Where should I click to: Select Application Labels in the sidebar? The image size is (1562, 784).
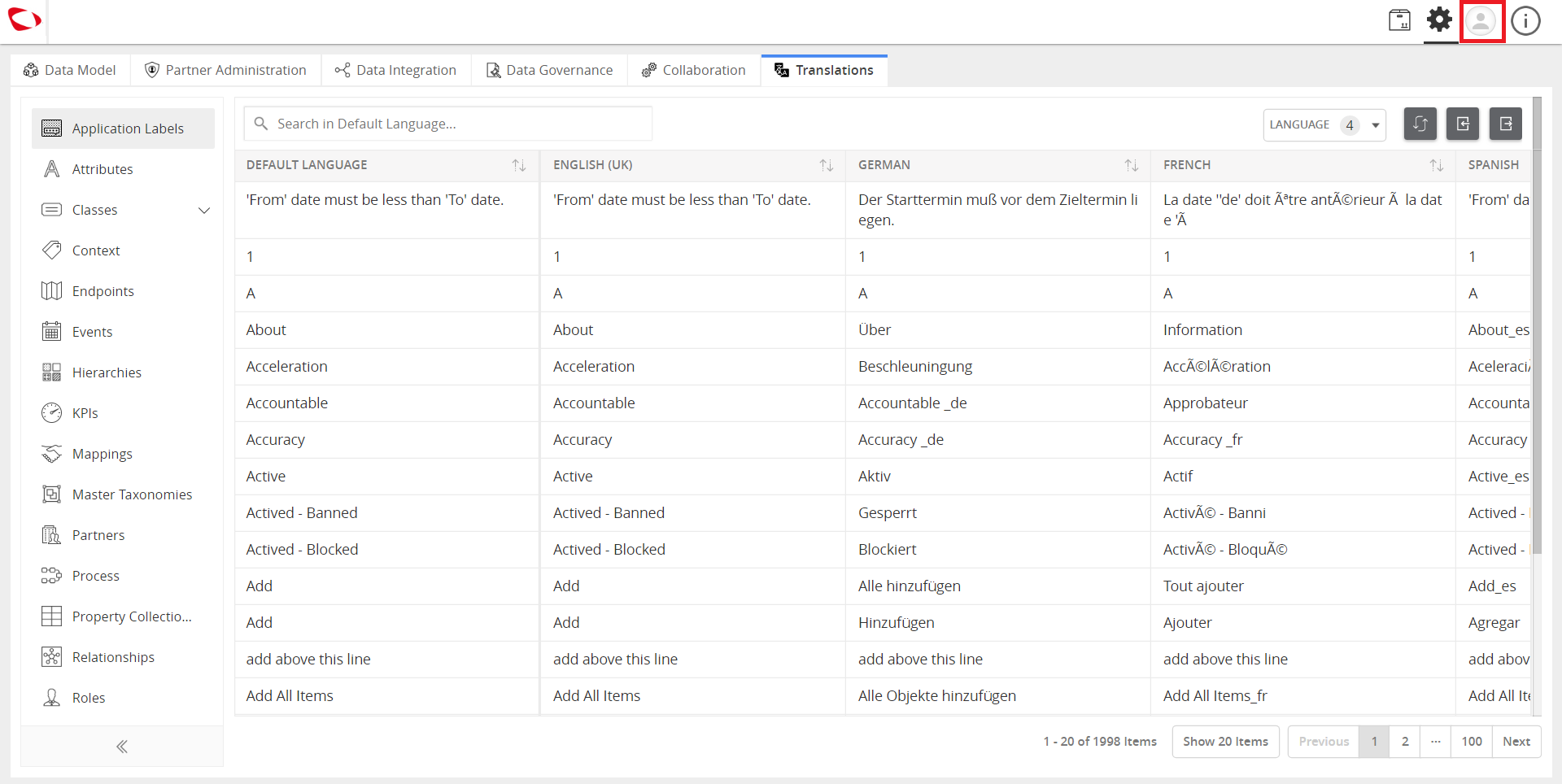click(123, 128)
